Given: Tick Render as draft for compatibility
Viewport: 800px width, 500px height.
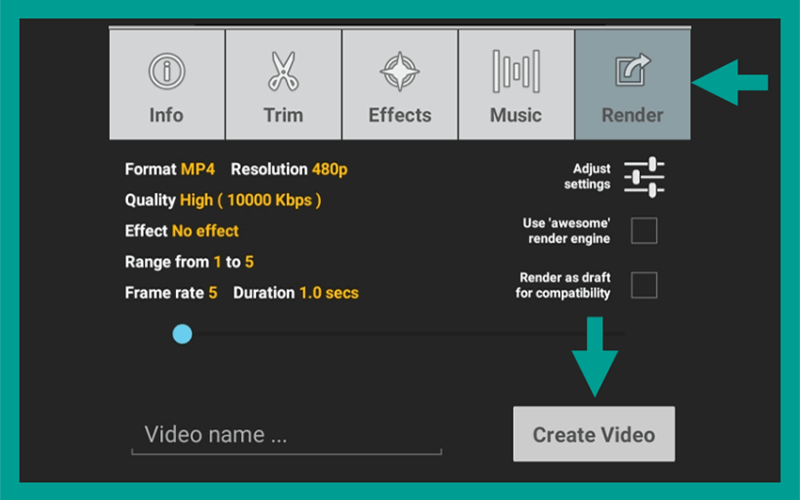Looking at the screenshot, I should 644,285.
